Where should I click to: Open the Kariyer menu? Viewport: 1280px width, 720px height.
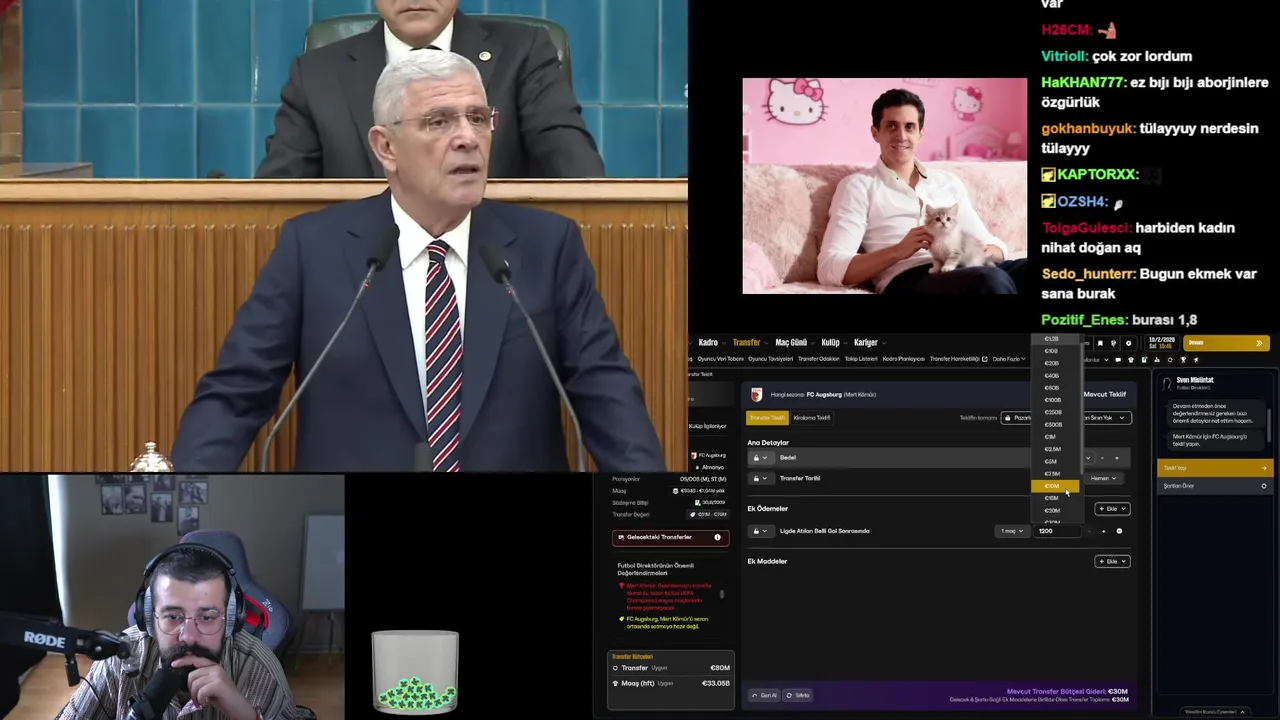[x=866, y=342]
